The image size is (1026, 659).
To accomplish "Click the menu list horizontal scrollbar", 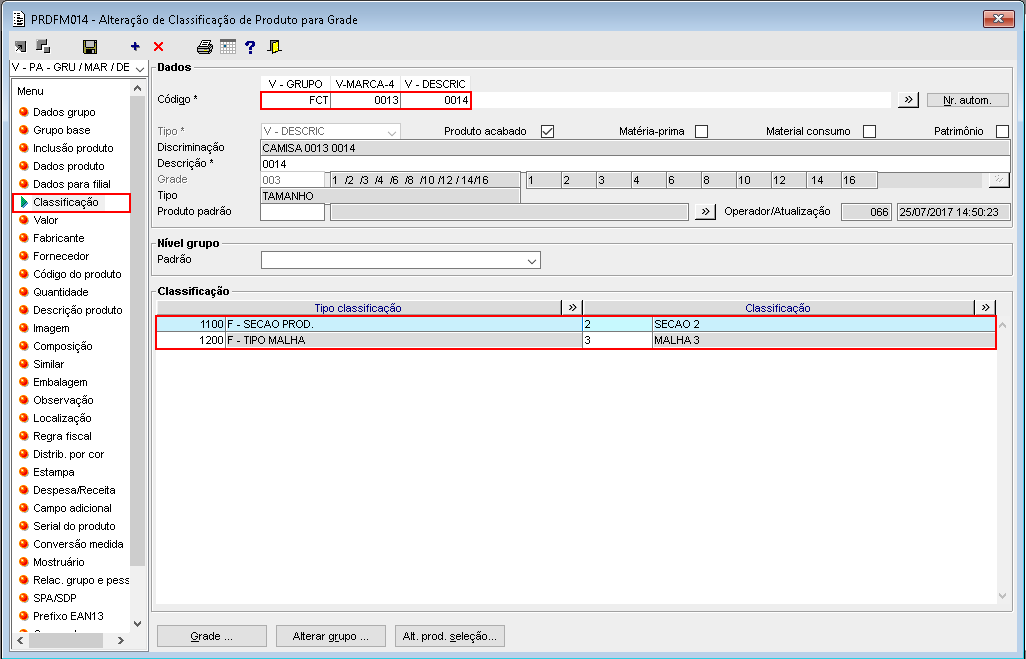I will point(71,640).
